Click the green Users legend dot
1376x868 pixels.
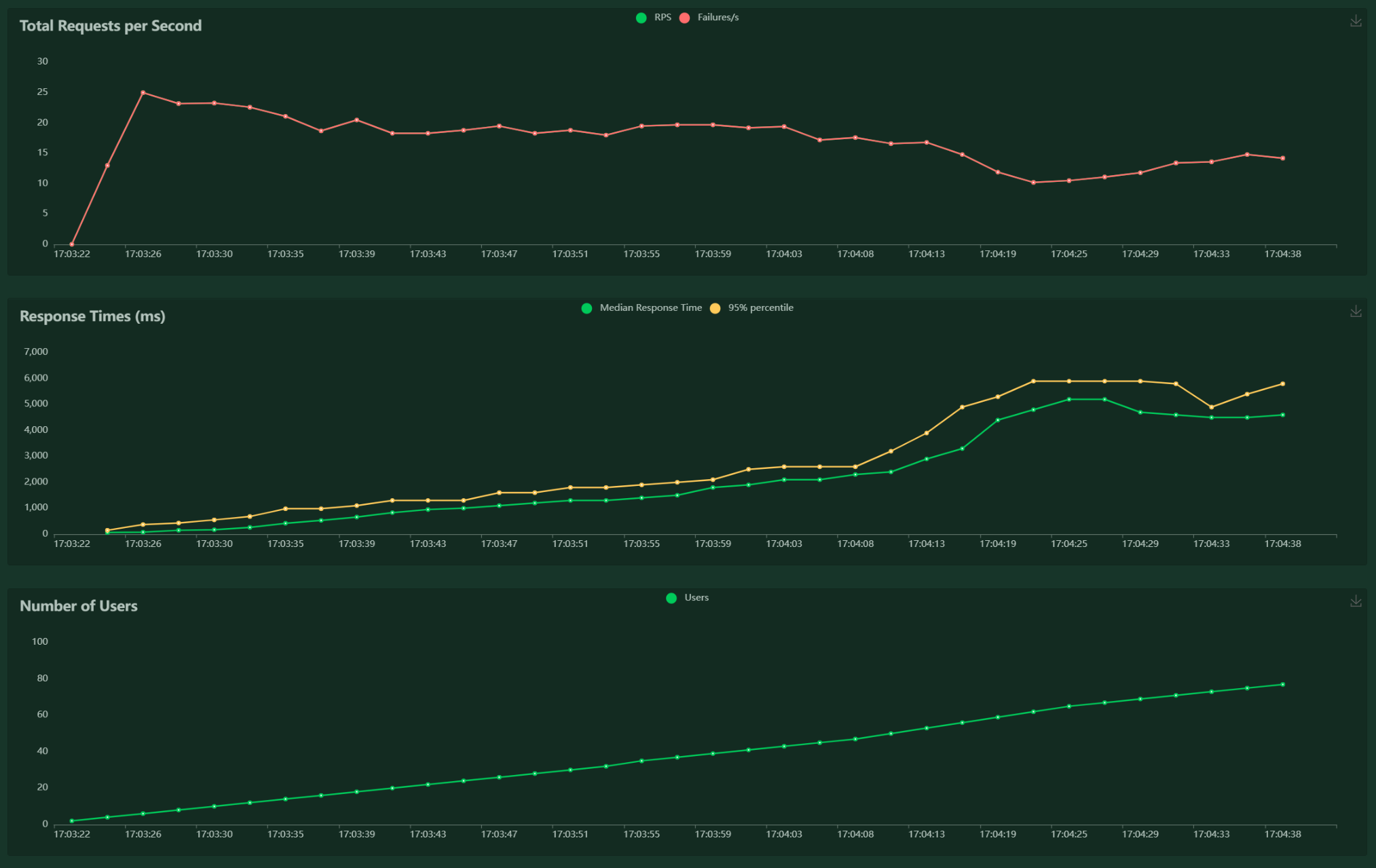[671, 598]
